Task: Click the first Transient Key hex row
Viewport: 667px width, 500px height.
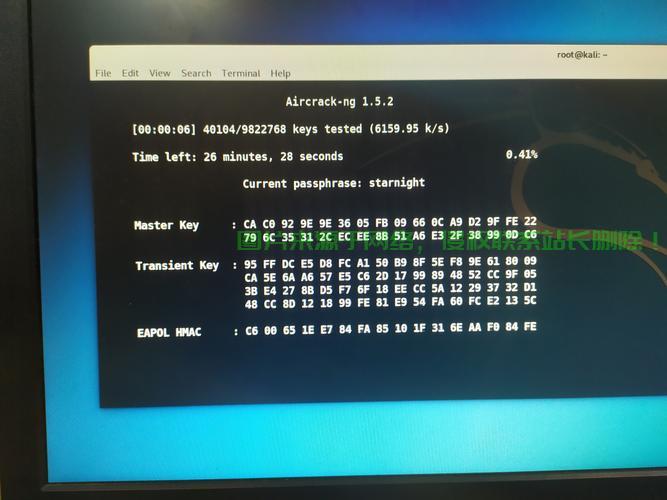Action: click(390, 262)
